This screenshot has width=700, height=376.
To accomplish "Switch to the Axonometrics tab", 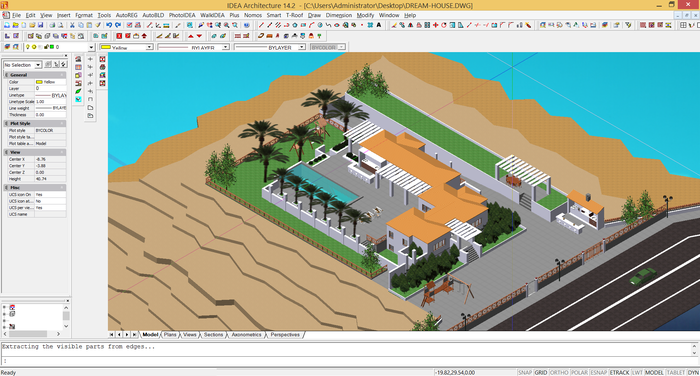I will point(246,334).
